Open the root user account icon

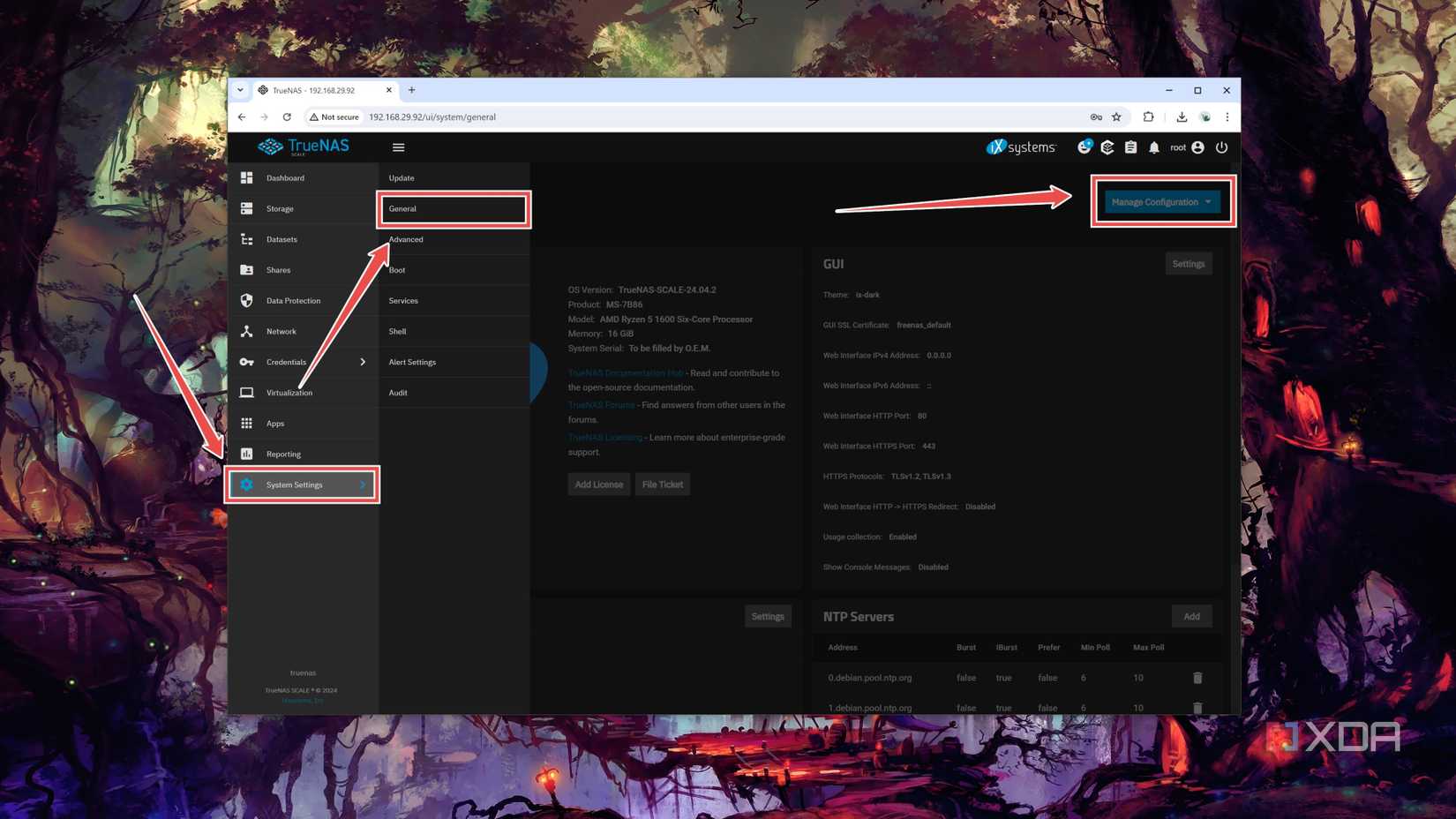tap(1197, 147)
